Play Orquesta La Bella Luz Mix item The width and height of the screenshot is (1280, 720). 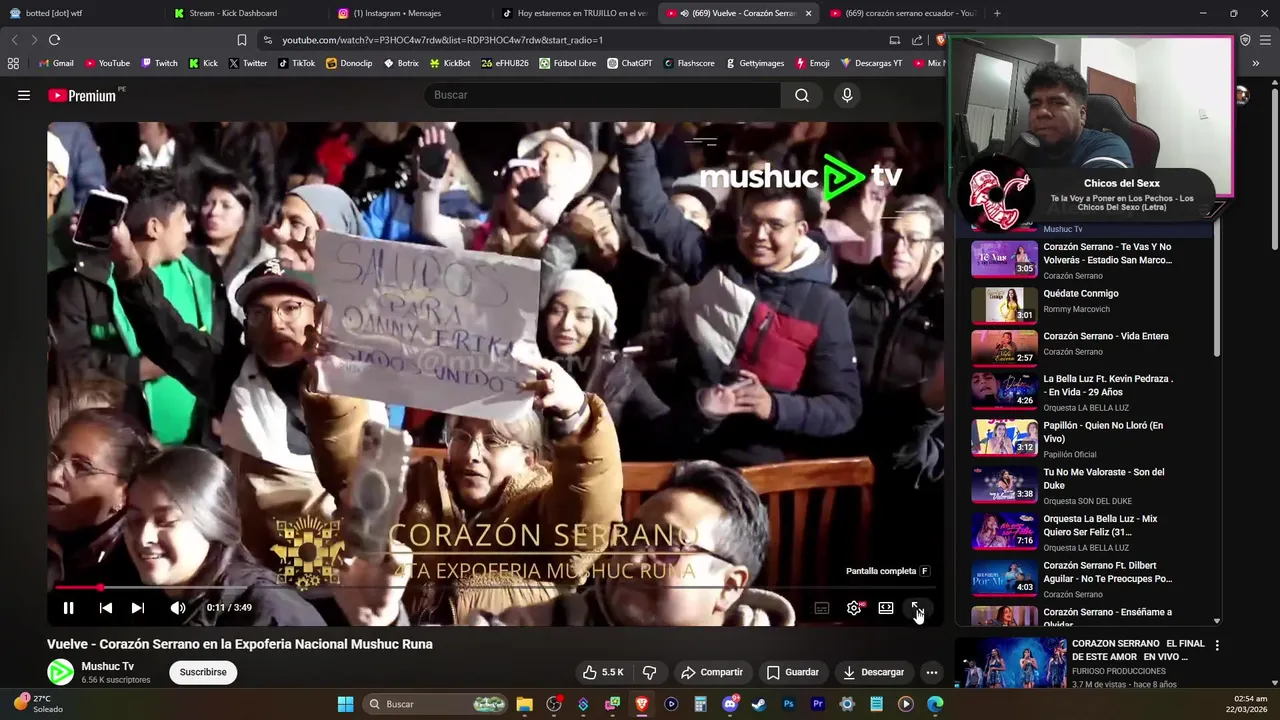[x=1090, y=532]
